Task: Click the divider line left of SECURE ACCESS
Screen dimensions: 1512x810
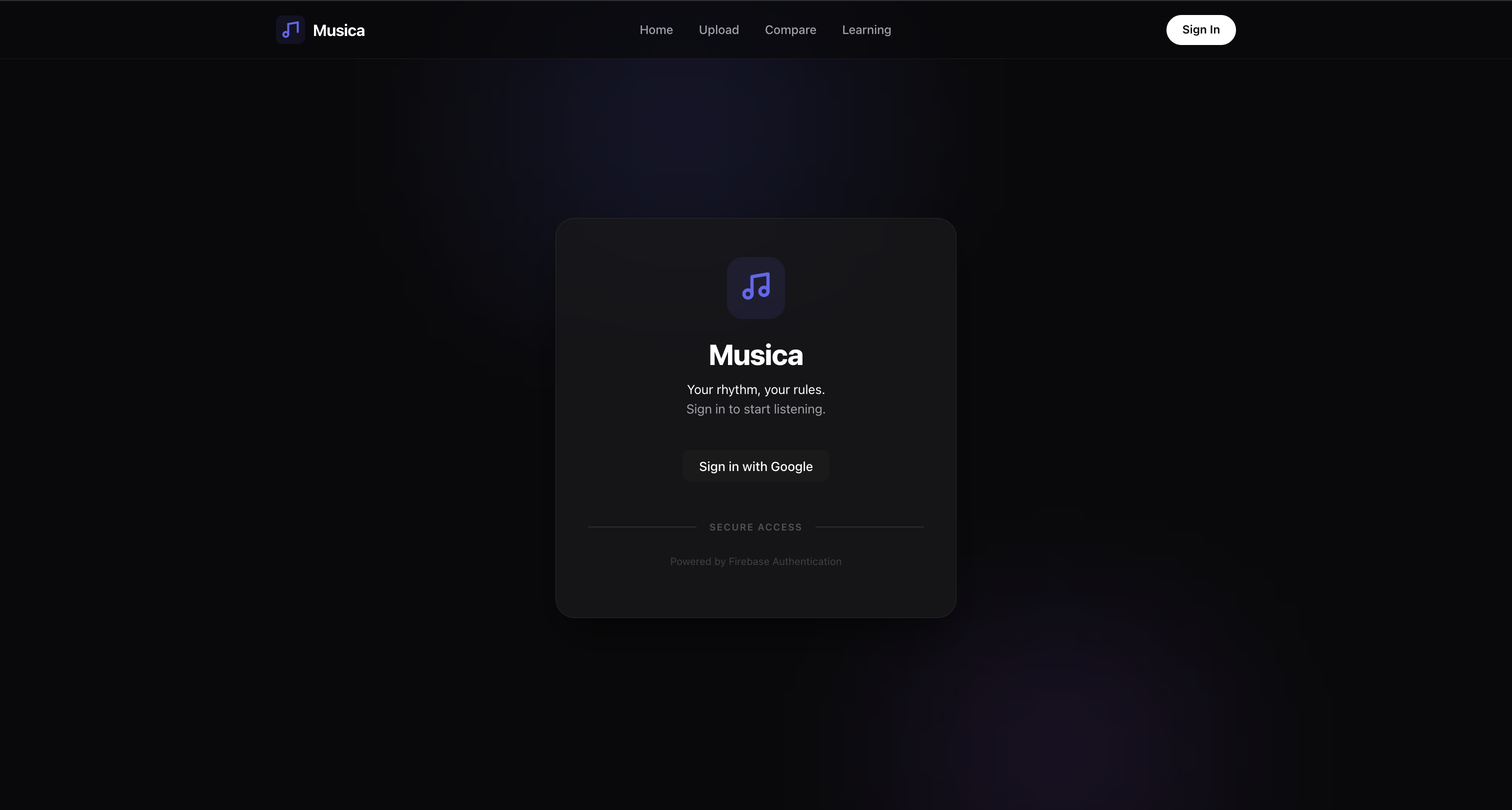Action: [642, 527]
